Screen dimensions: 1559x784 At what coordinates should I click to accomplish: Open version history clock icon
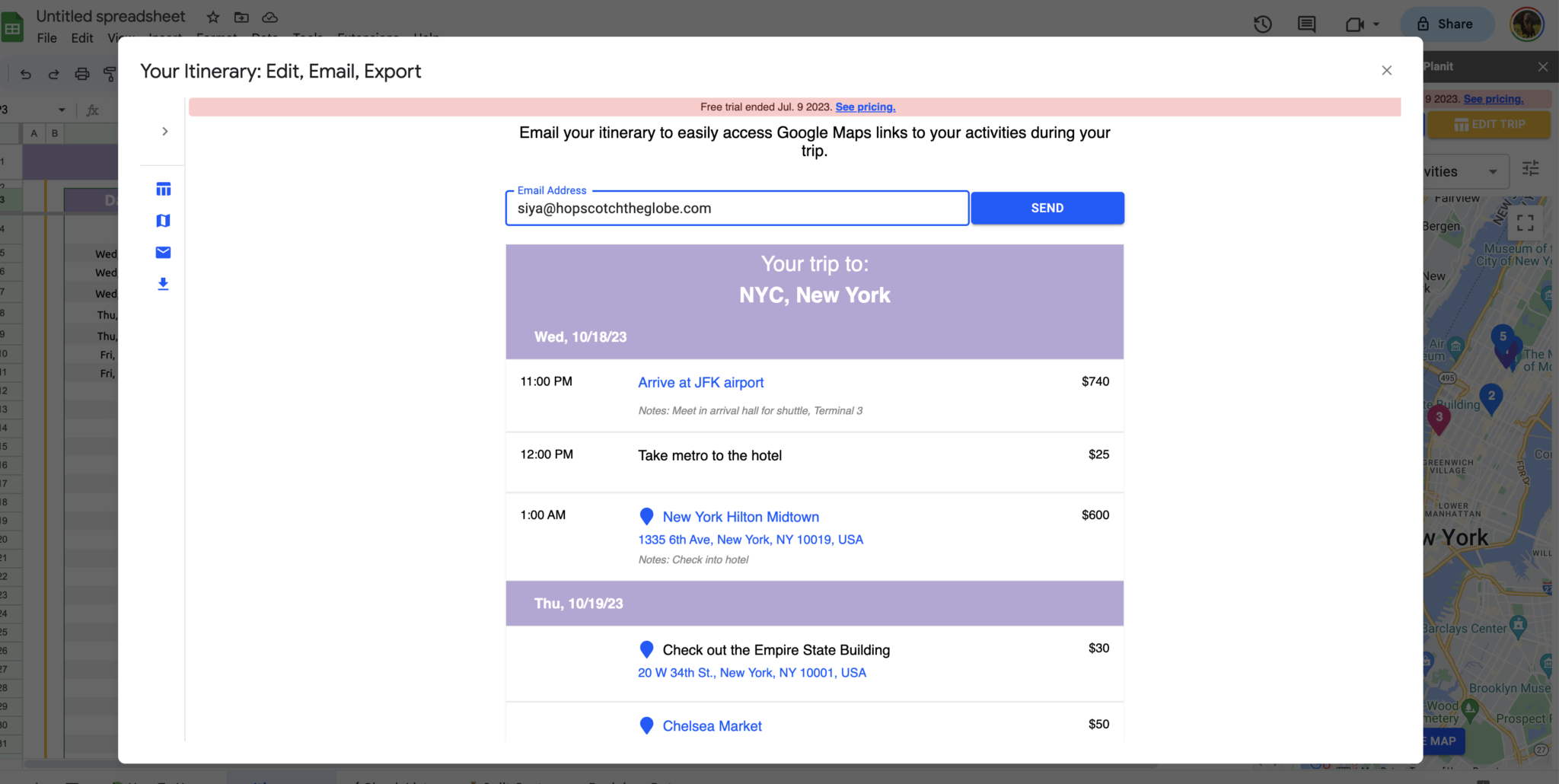(x=1263, y=24)
